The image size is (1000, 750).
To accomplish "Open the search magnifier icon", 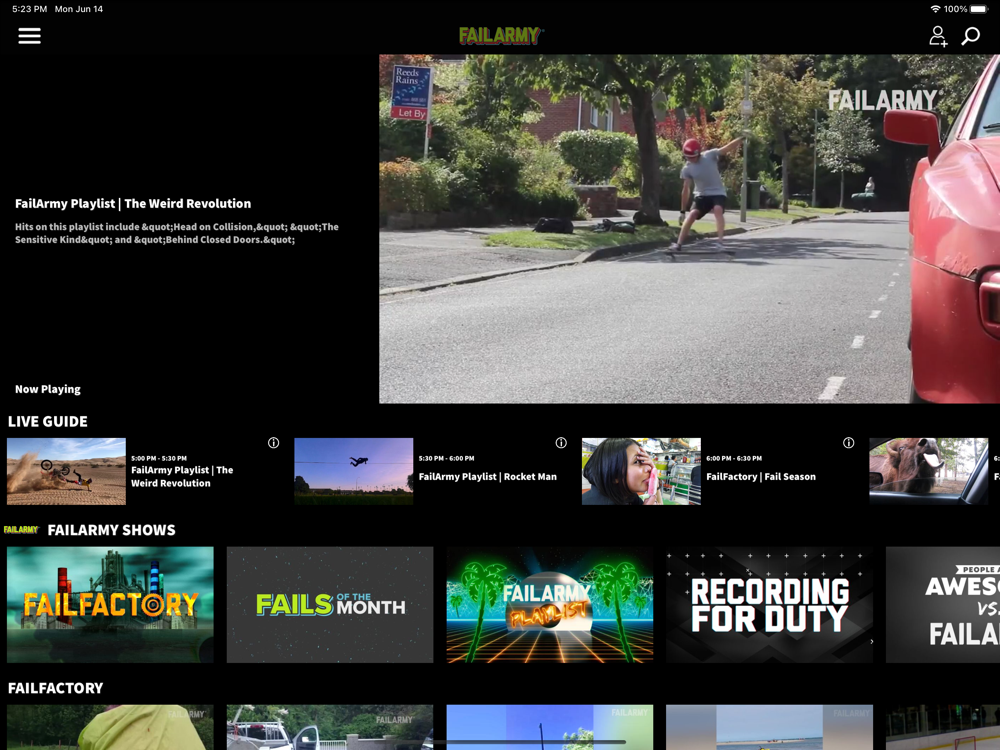I will click(x=971, y=36).
